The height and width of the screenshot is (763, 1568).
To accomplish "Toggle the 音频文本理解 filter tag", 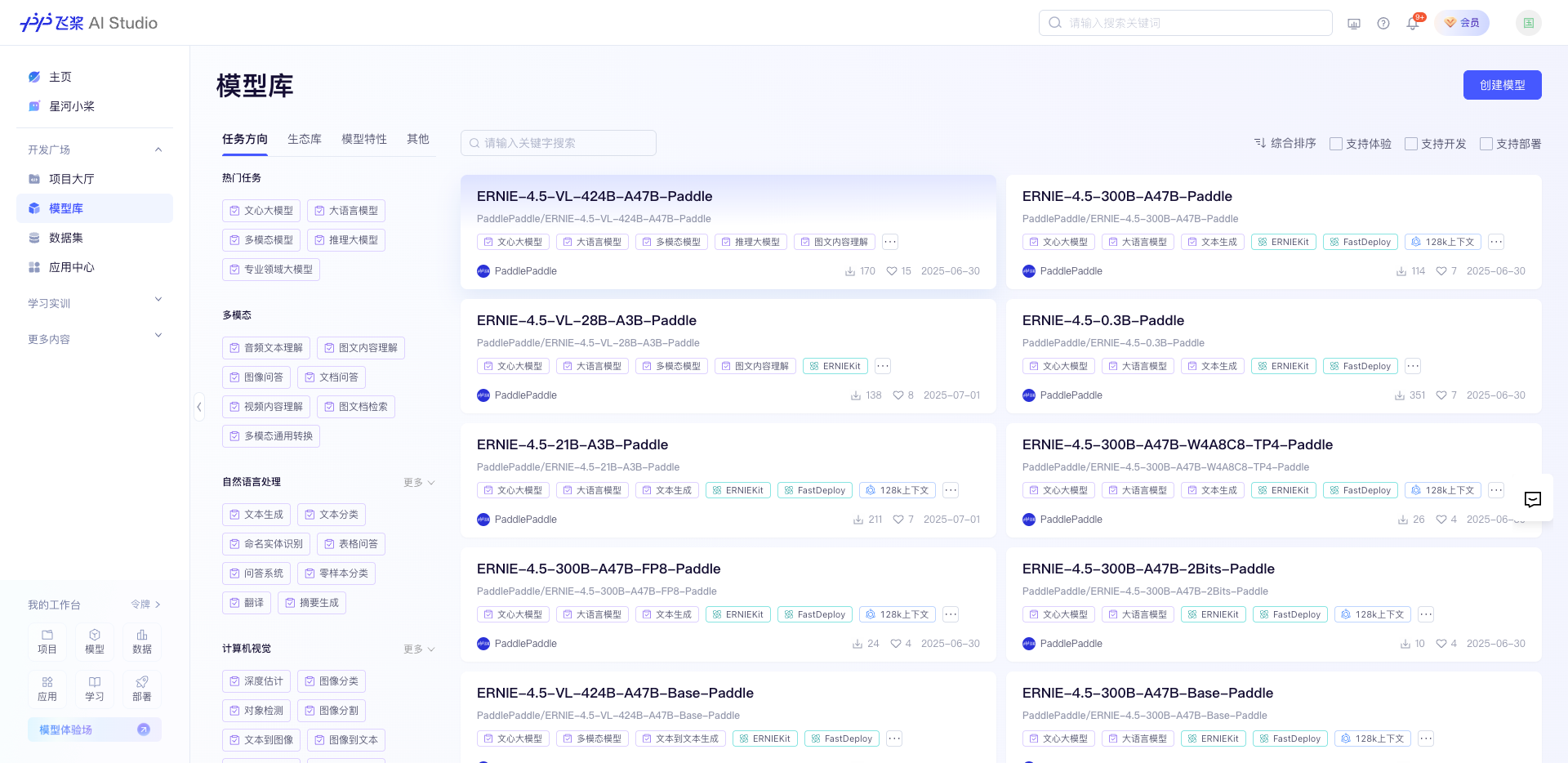I will (x=266, y=348).
